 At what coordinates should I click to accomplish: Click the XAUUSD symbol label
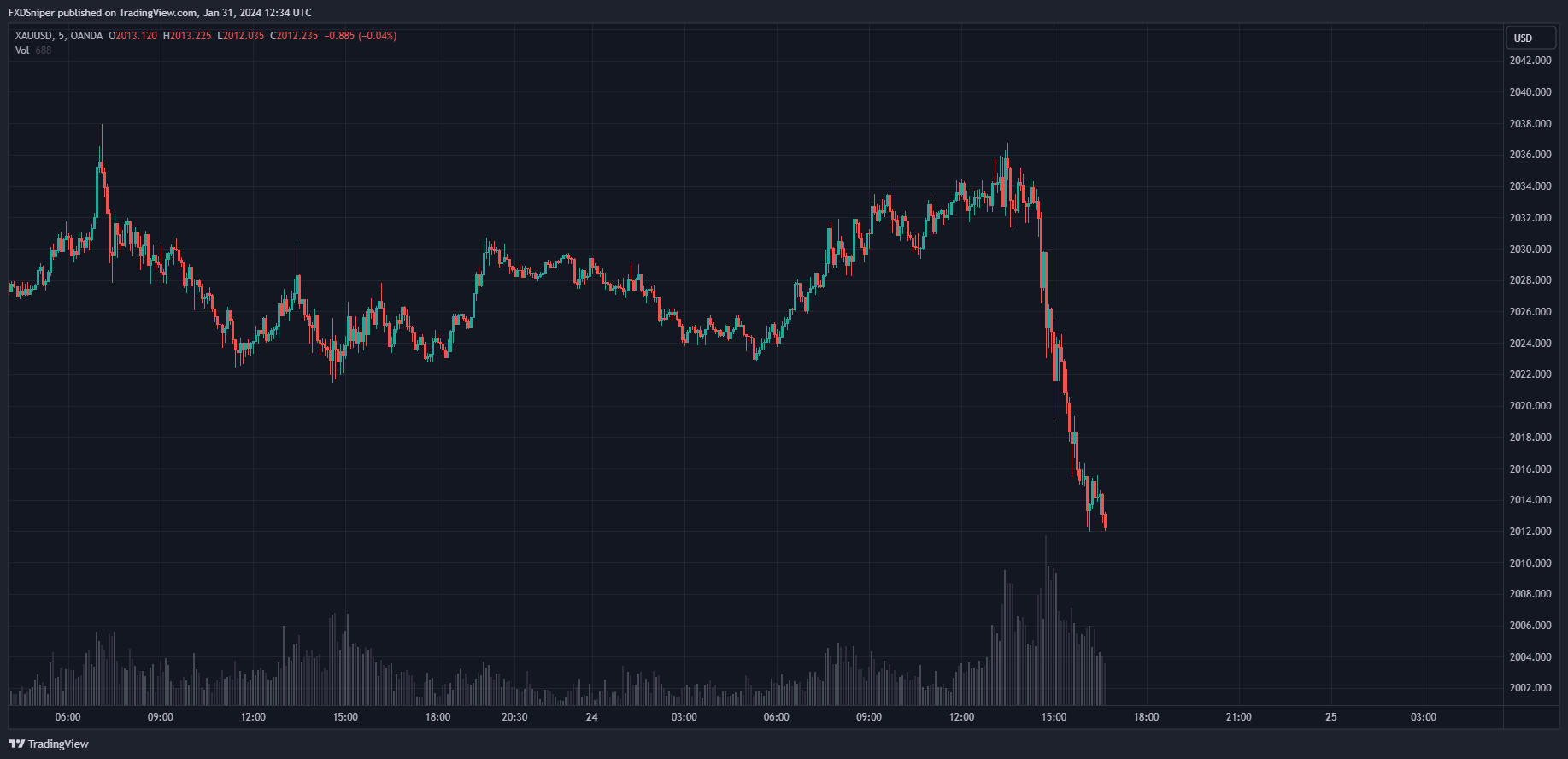coord(34,36)
